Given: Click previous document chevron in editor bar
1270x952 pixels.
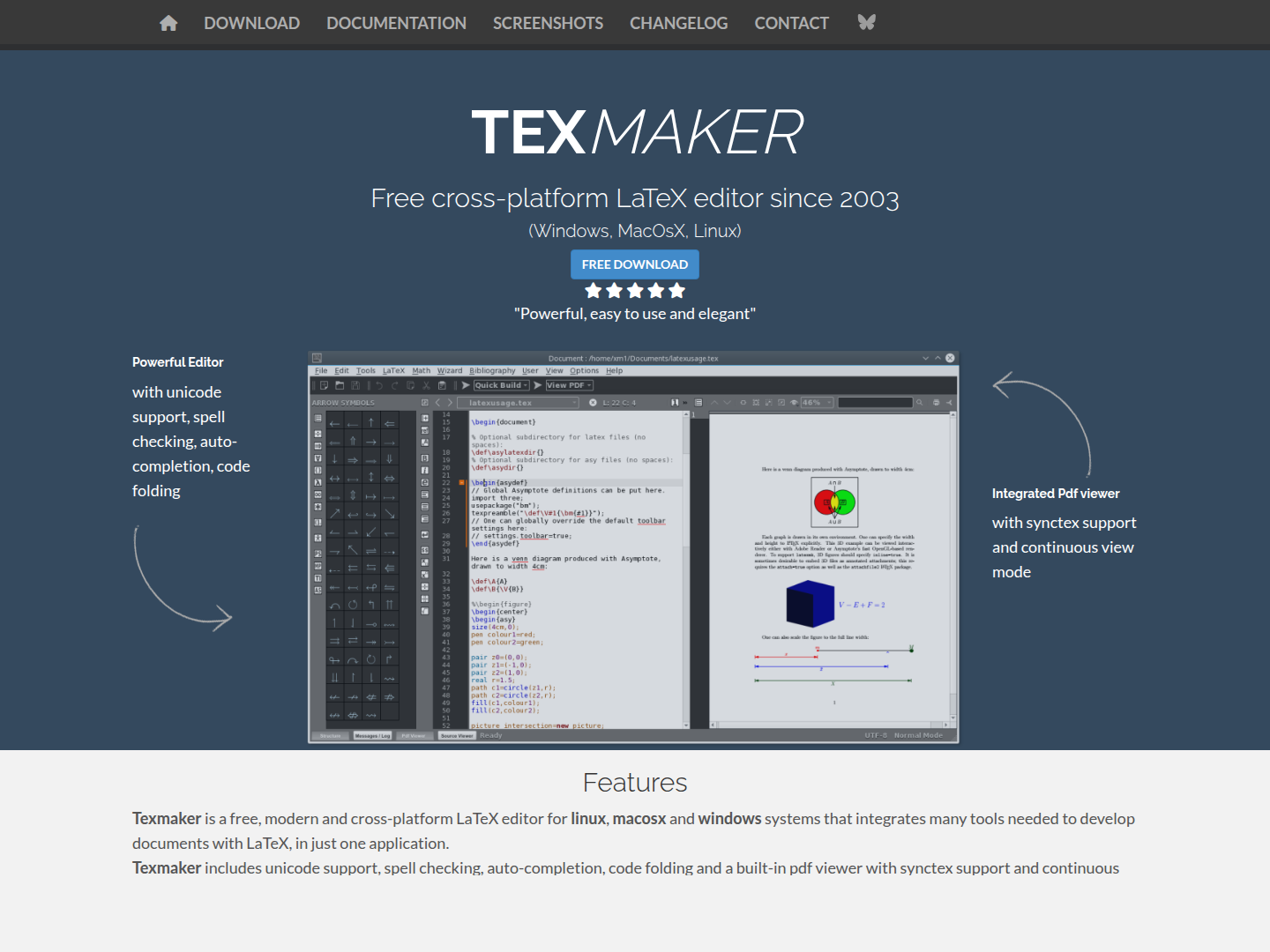Looking at the screenshot, I should (437, 403).
